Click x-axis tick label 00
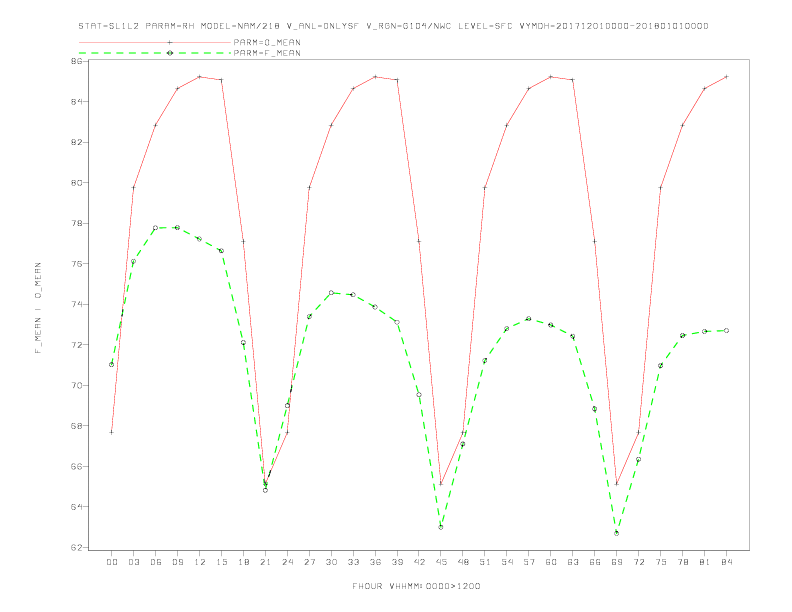792x612 pixels. tap(112, 562)
